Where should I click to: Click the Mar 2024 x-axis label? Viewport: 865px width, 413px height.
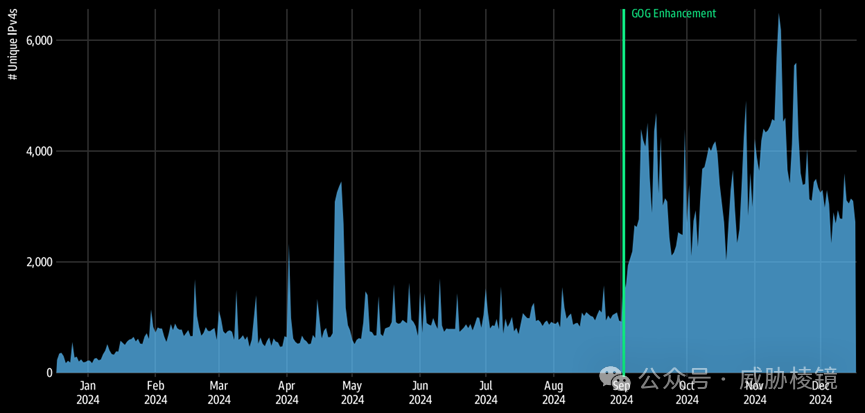pos(218,392)
